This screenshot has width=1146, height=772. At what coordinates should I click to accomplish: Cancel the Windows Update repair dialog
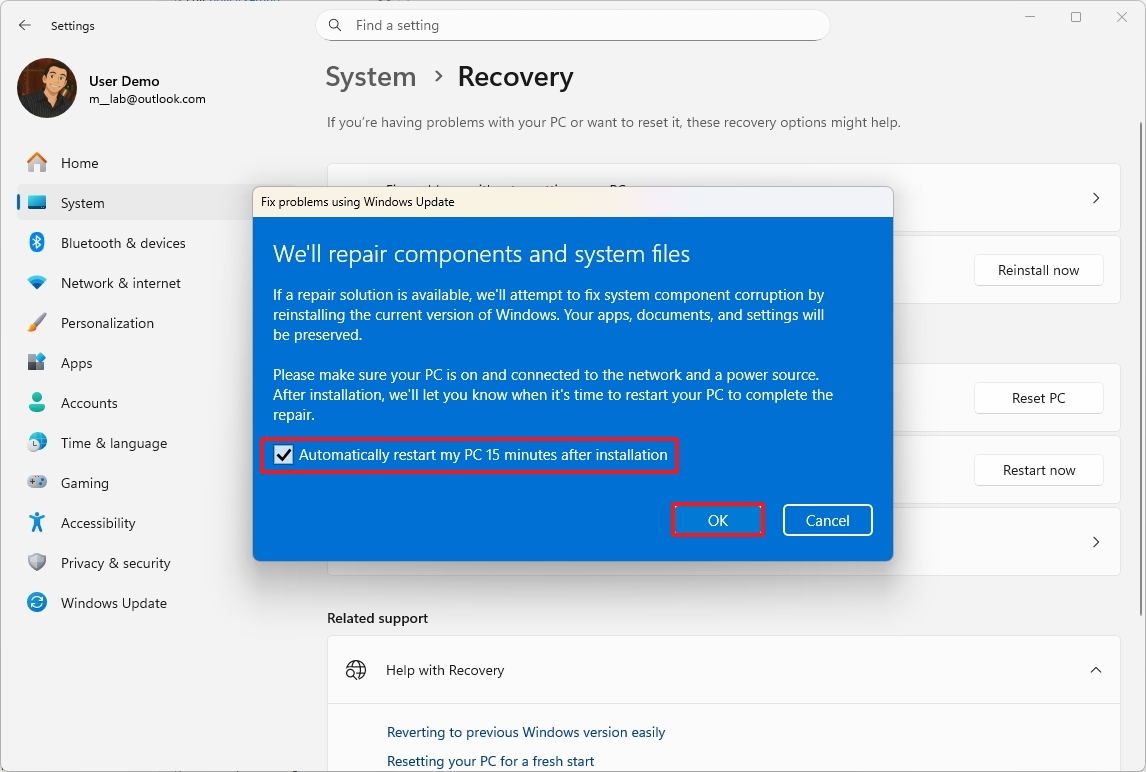827,520
